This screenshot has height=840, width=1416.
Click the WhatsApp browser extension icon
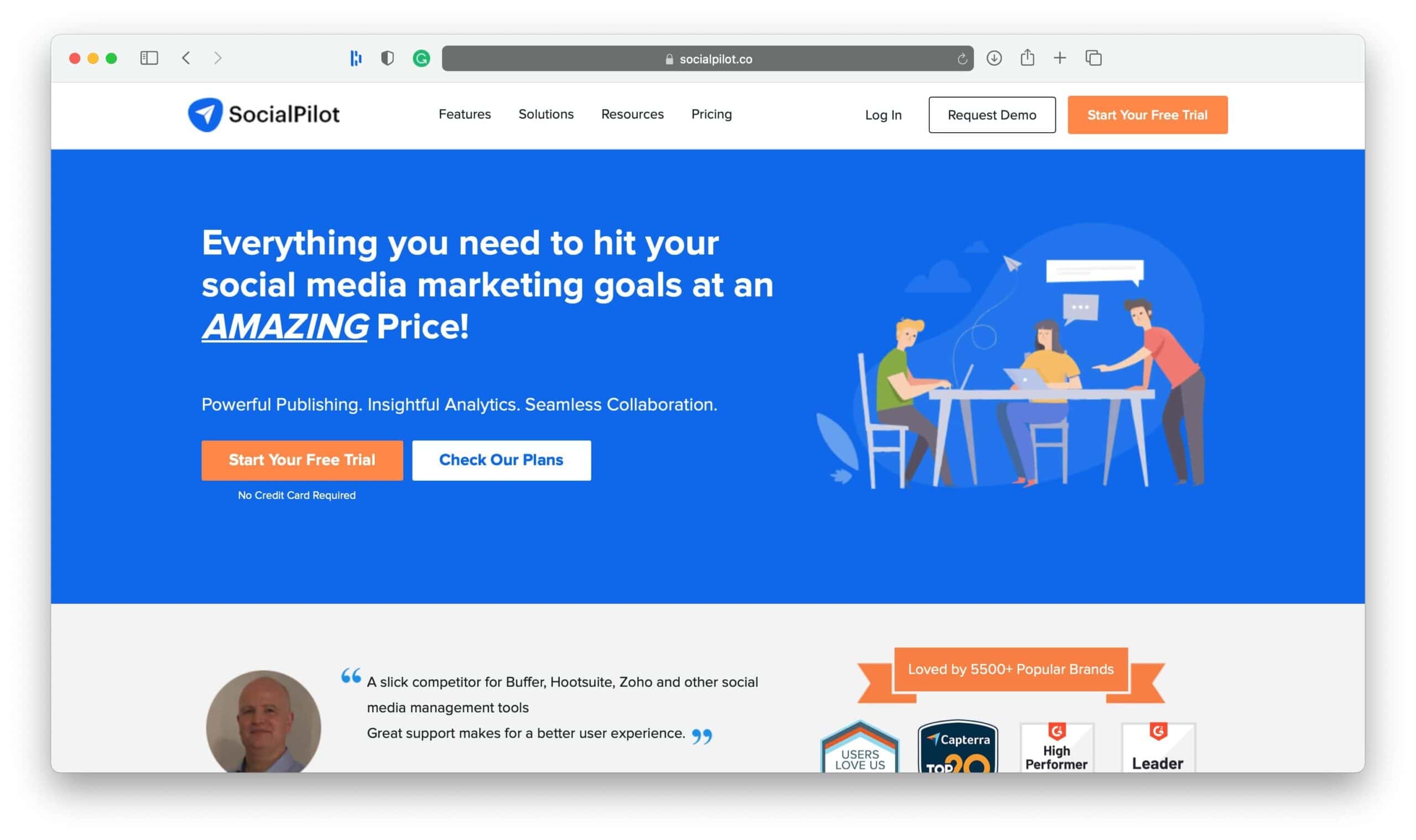[x=420, y=57]
